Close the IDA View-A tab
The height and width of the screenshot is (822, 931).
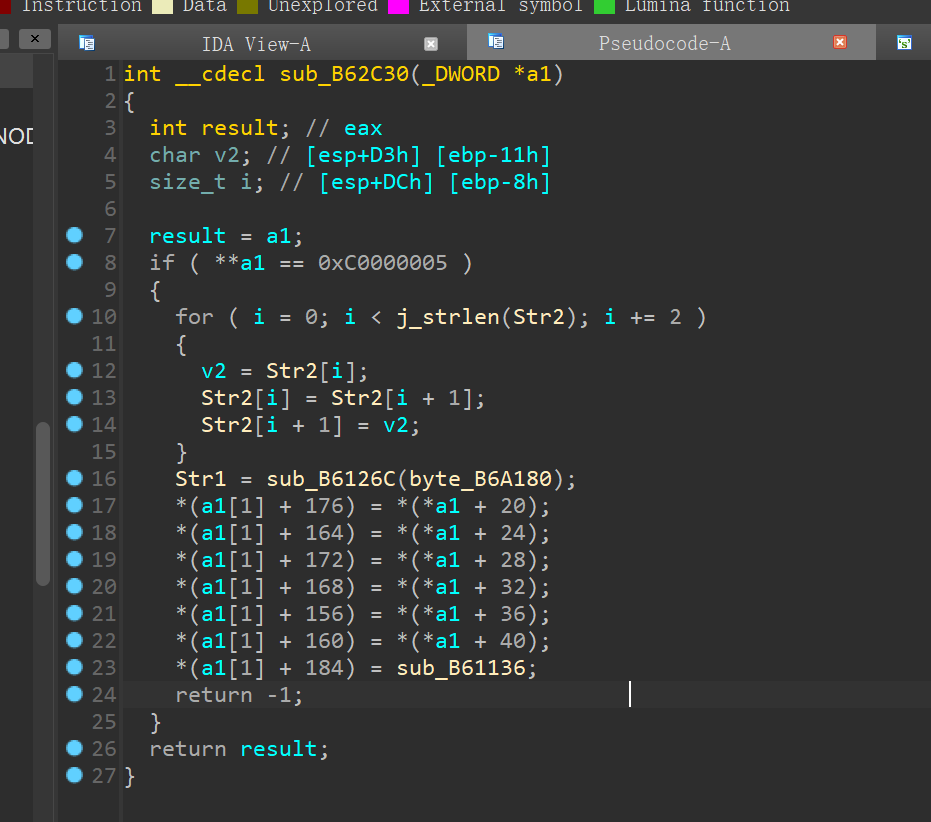pos(431,43)
